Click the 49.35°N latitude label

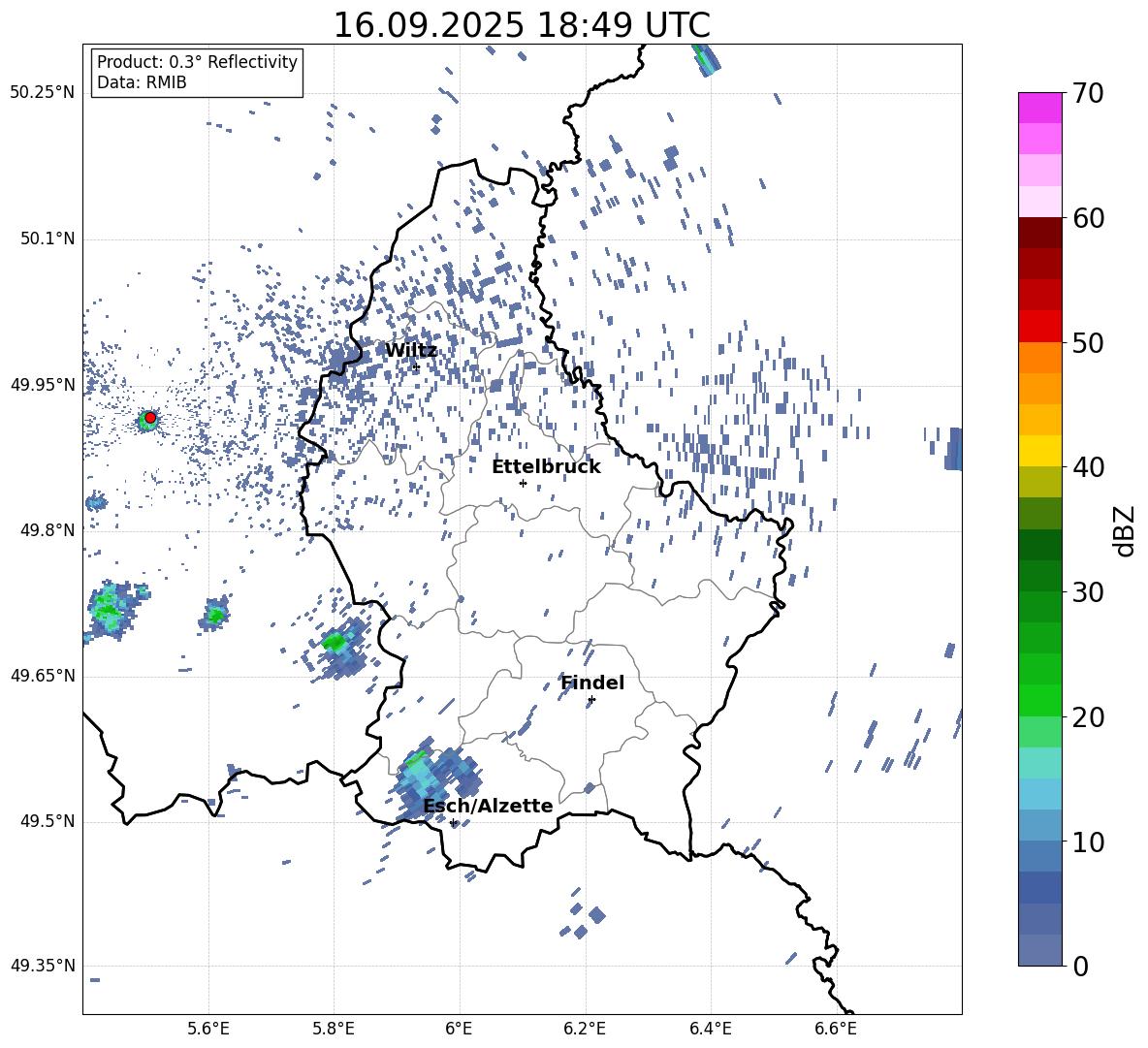coord(43,966)
